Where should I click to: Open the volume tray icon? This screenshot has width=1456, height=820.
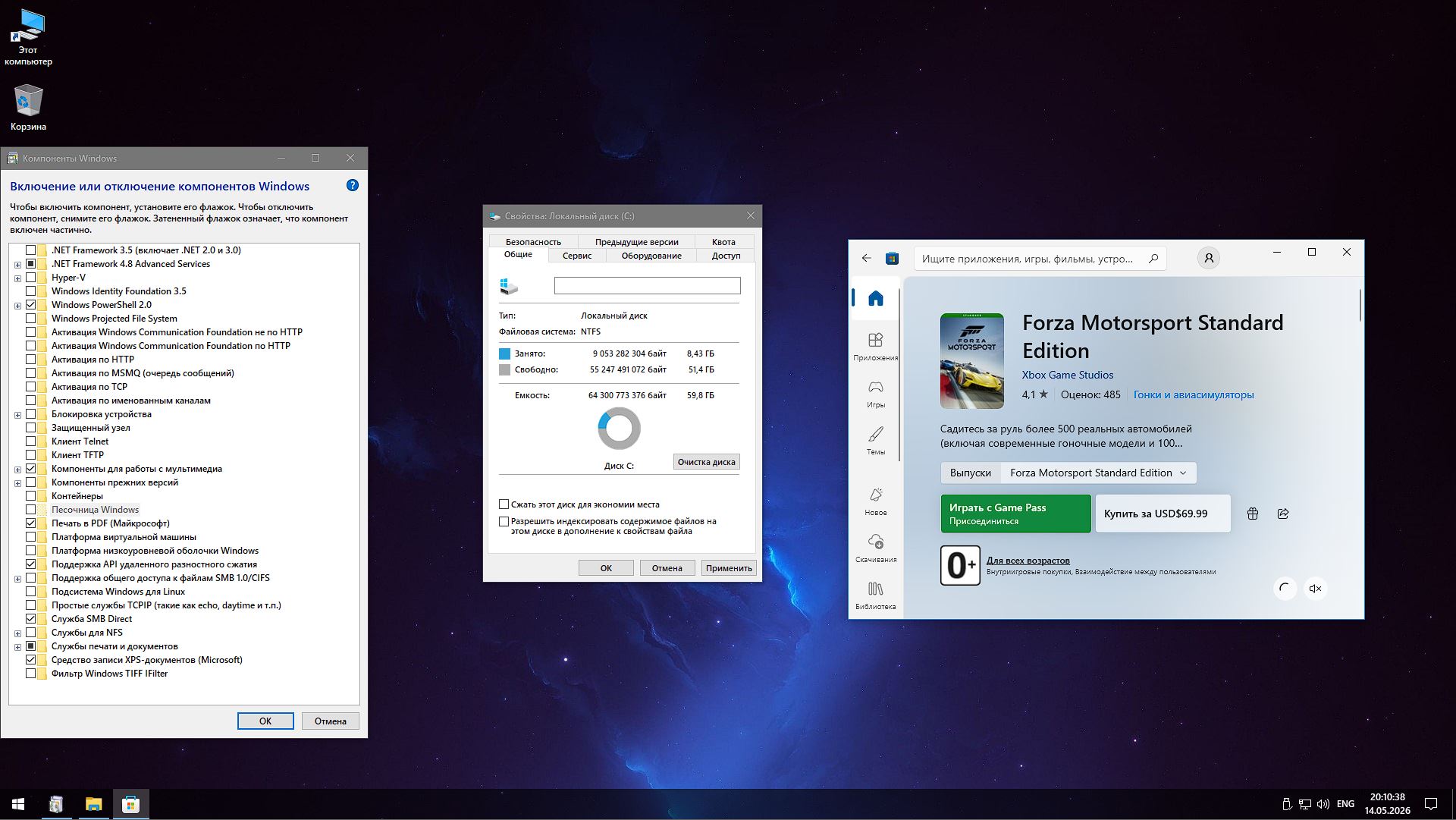(1323, 804)
